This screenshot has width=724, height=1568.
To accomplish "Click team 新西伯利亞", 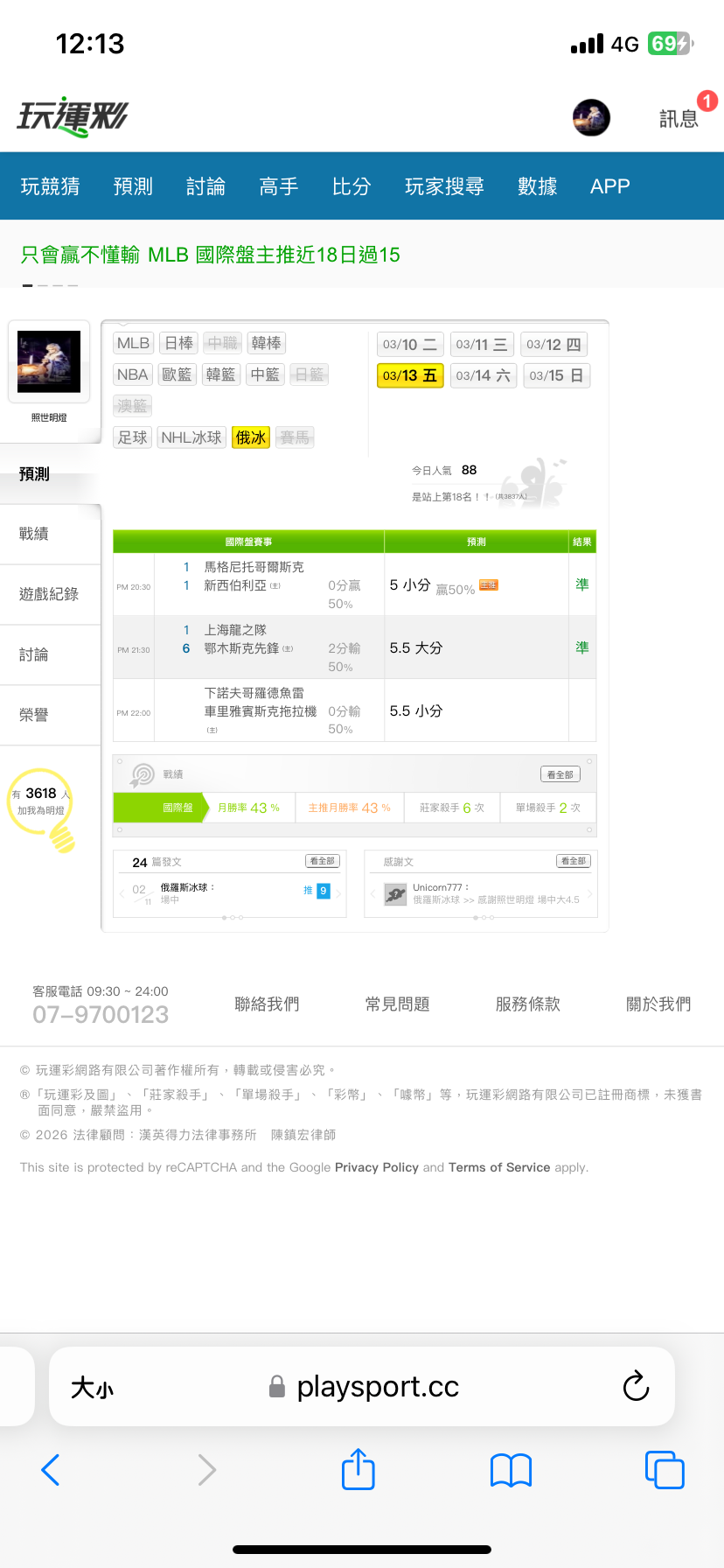I will click(x=235, y=585).
